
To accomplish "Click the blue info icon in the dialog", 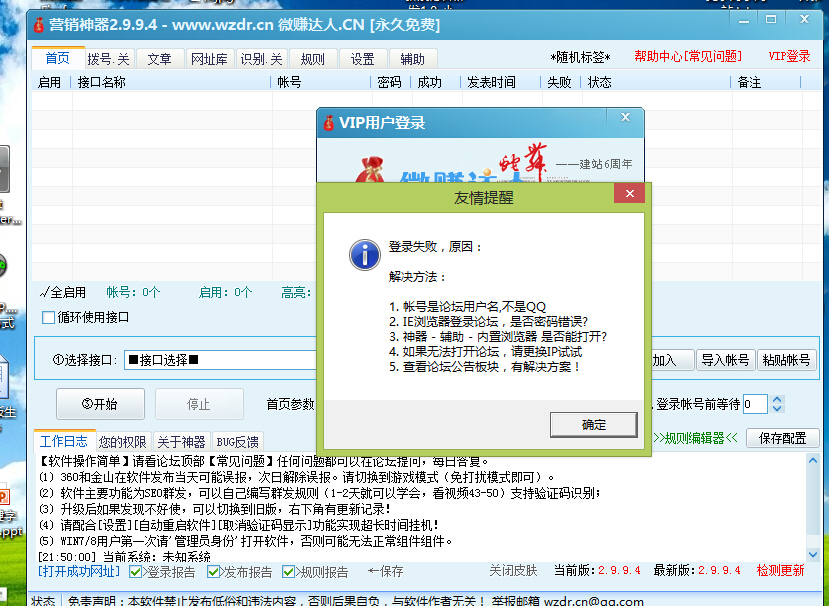I will click(364, 253).
